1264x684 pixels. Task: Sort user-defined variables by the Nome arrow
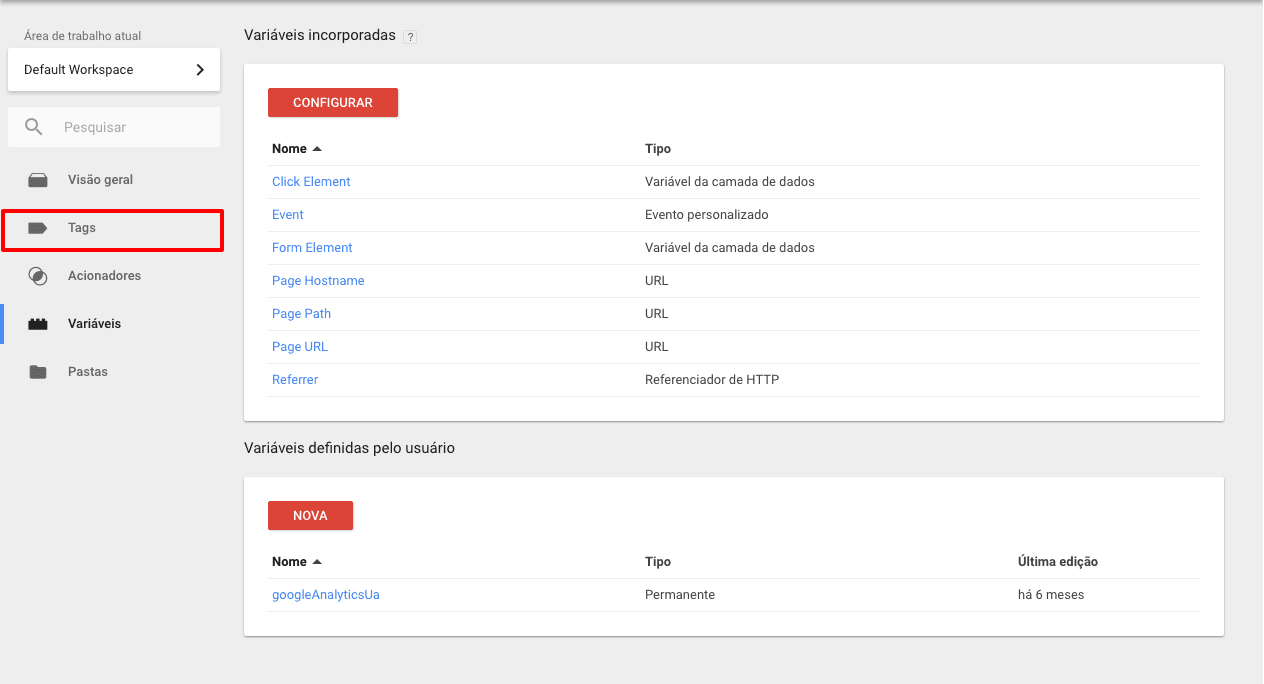(x=318, y=561)
